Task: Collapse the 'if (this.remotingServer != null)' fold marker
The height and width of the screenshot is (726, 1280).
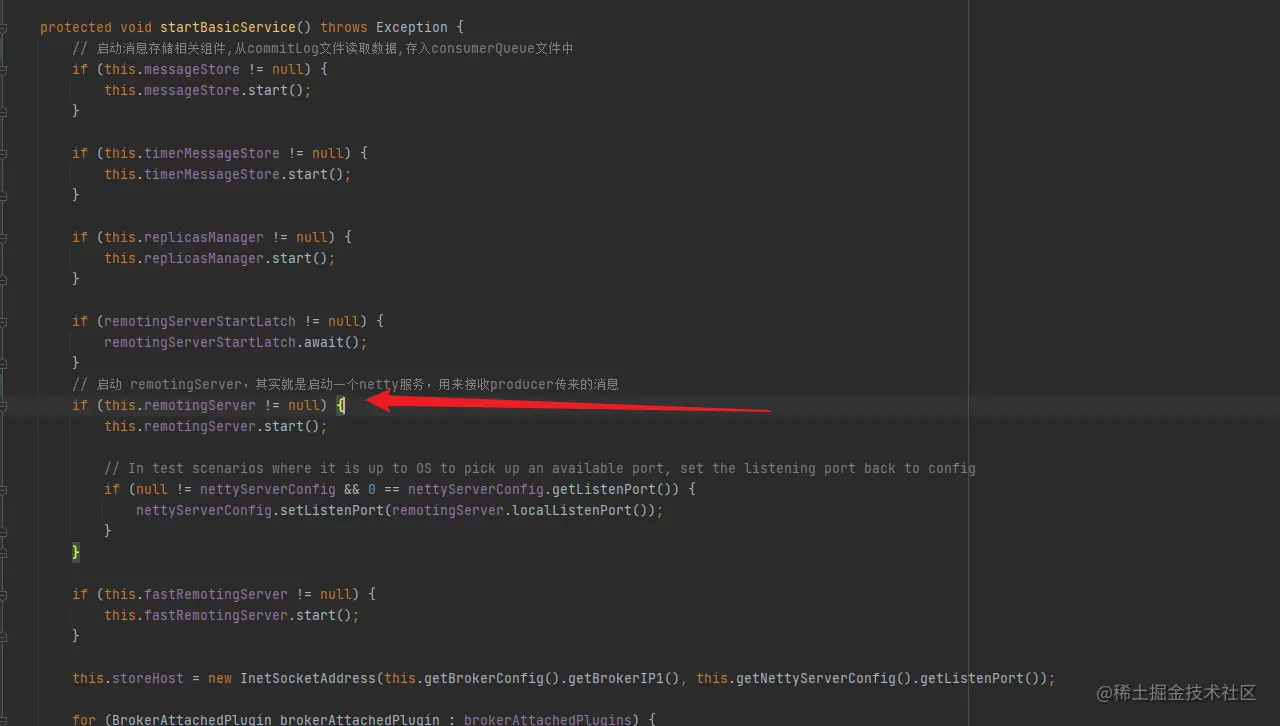Action: coord(3,405)
